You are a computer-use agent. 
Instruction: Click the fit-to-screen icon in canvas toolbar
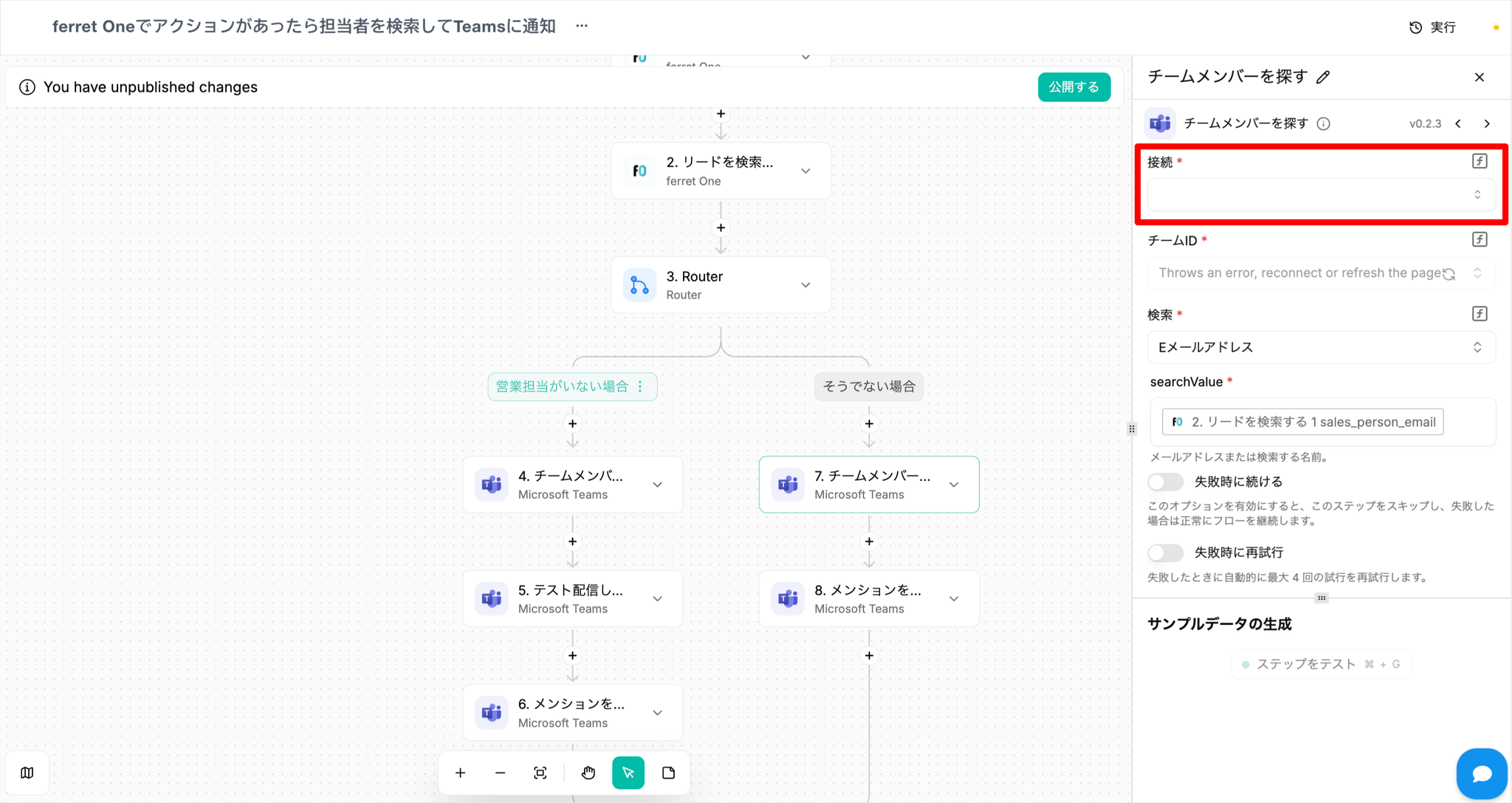pyautogui.click(x=540, y=773)
